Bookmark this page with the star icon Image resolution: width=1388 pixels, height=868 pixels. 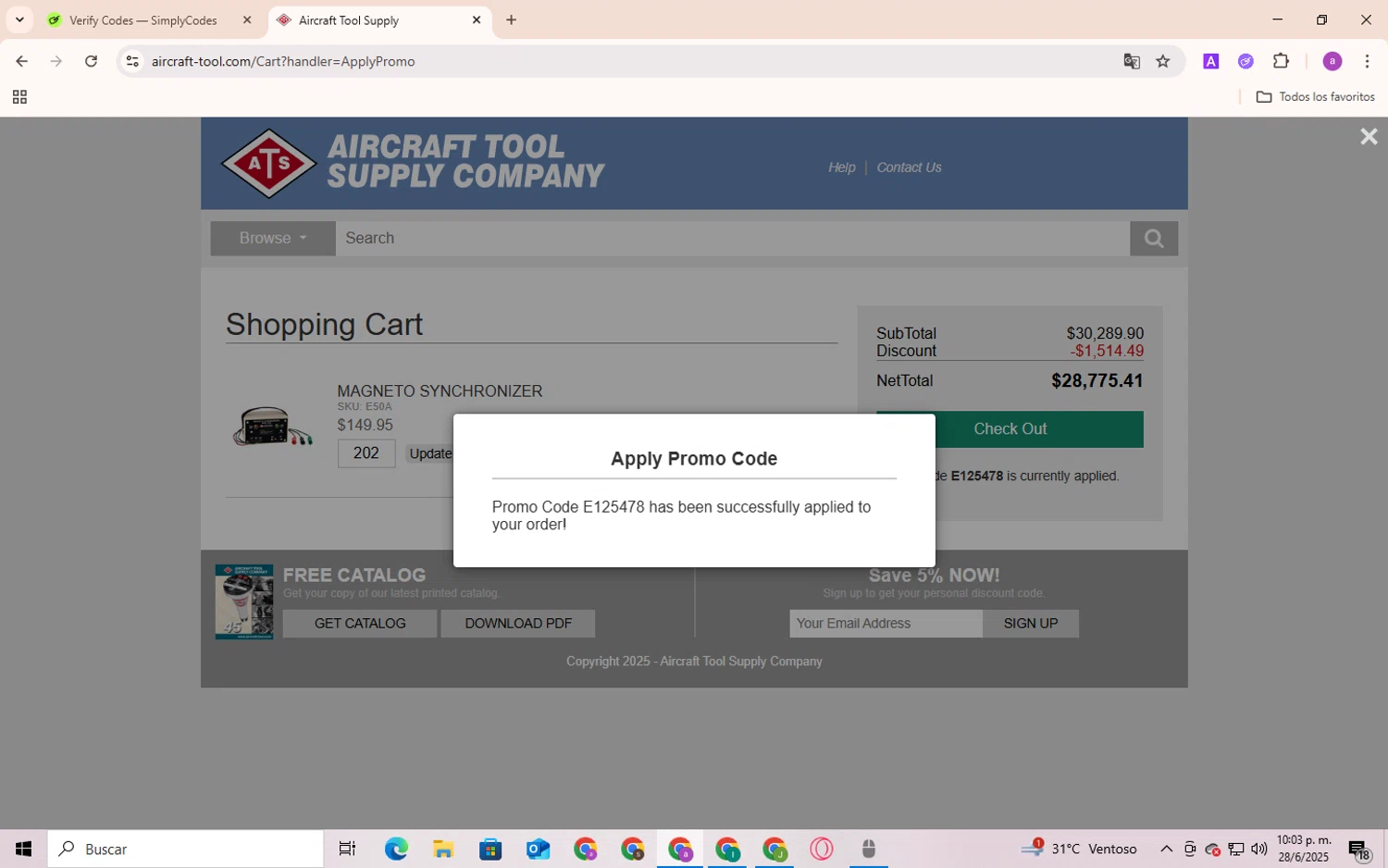(1163, 61)
